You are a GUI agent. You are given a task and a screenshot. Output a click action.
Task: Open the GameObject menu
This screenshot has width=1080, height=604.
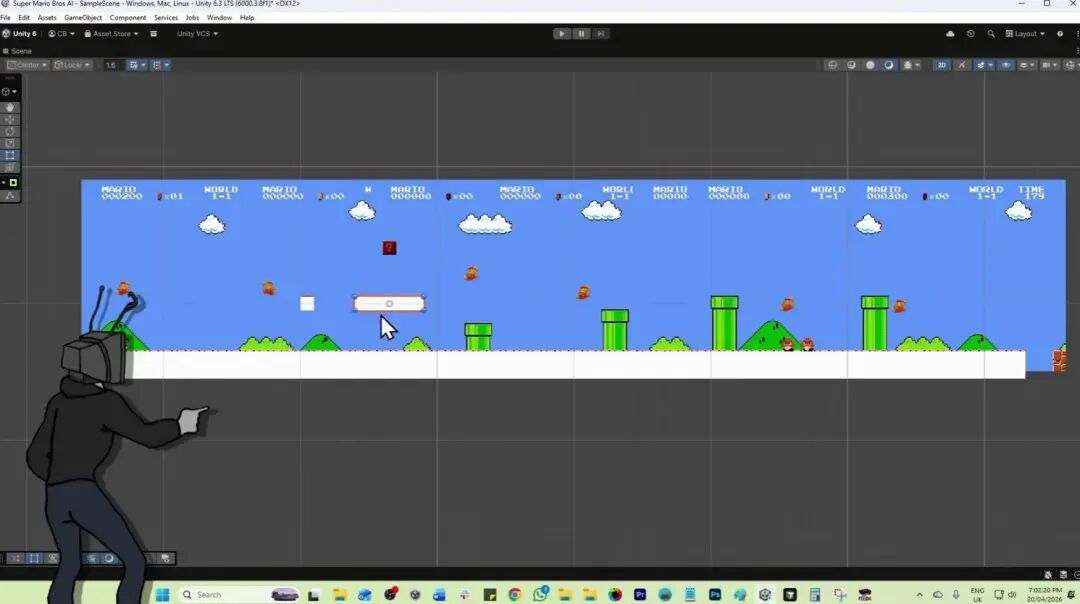pos(83,18)
